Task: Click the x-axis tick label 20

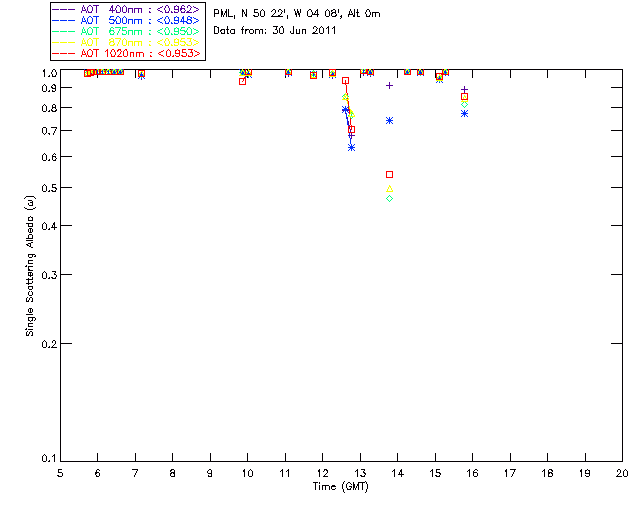Action: click(622, 473)
